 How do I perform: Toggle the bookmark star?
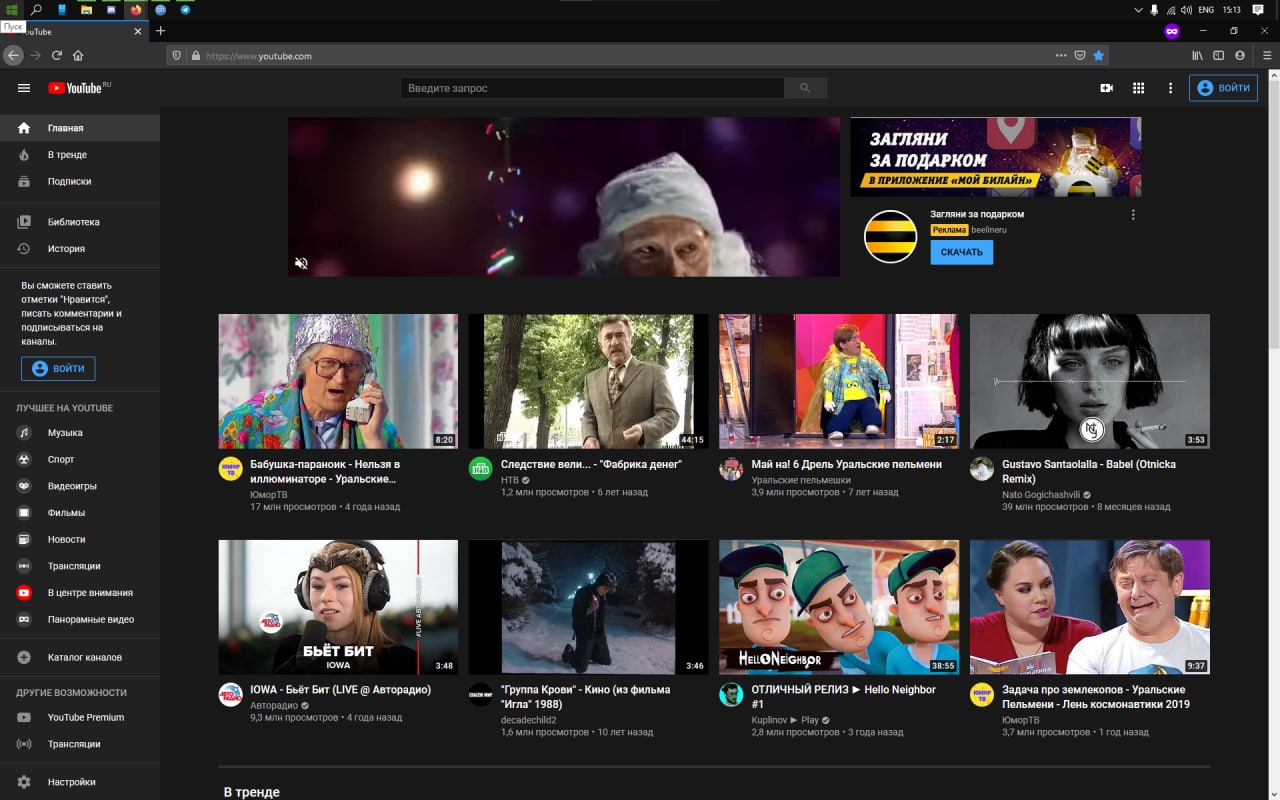pos(1098,56)
